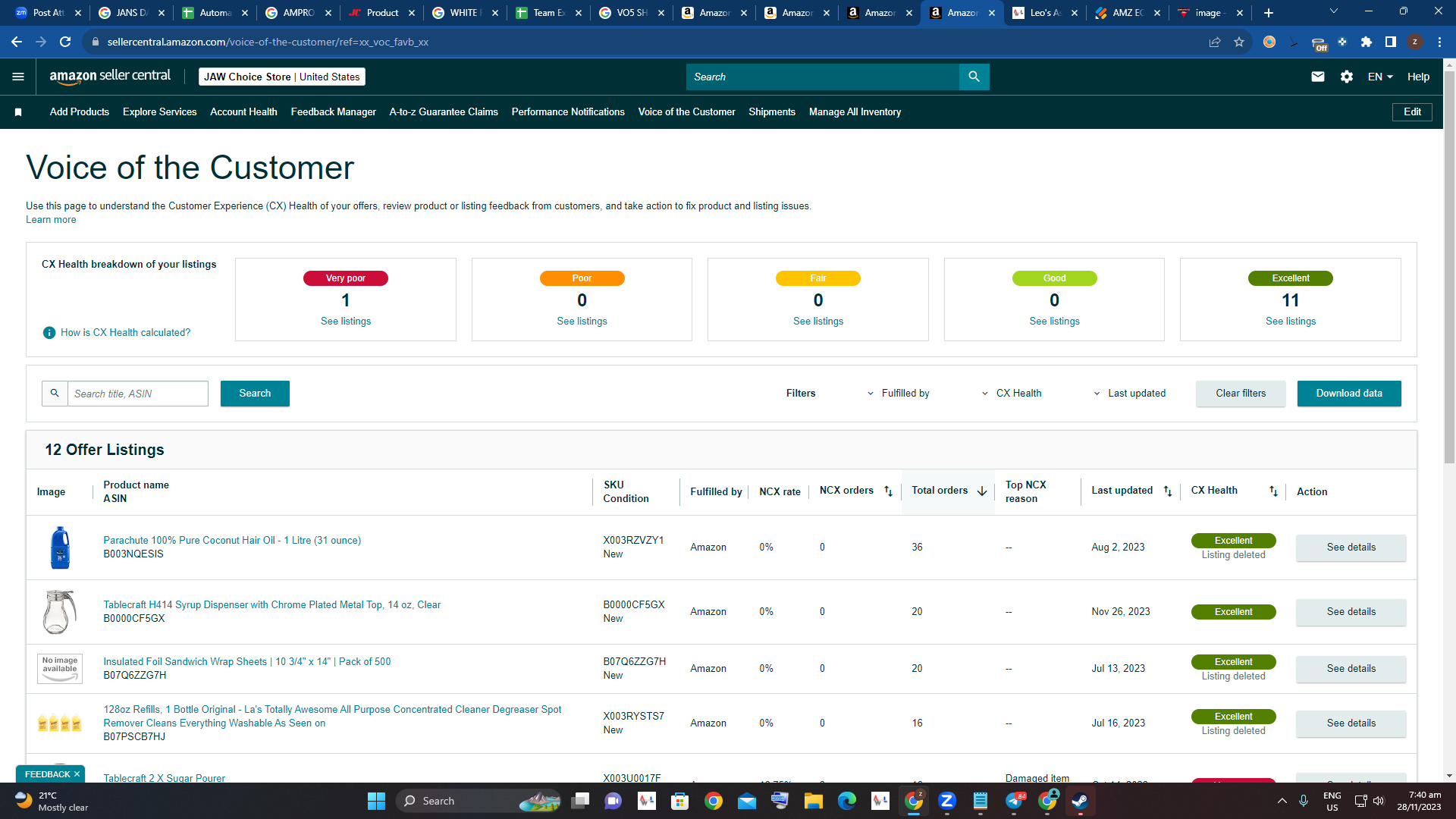Open Zoom from the taskbar
This screenshot has width=1456, height=819.
(947, 801)
